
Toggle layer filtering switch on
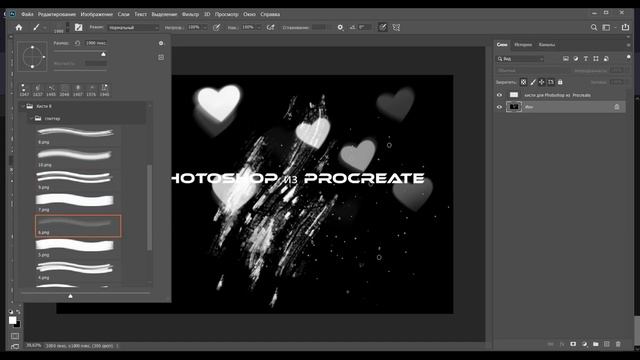(x=629, y=57)
